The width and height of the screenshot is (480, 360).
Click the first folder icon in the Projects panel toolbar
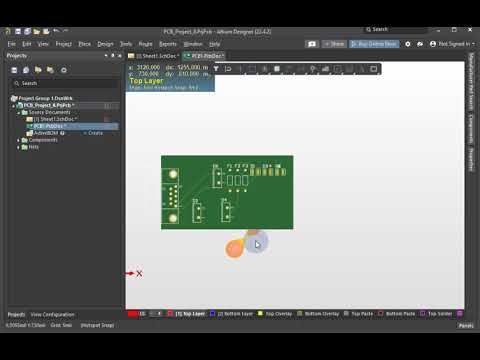click(38, 70)
